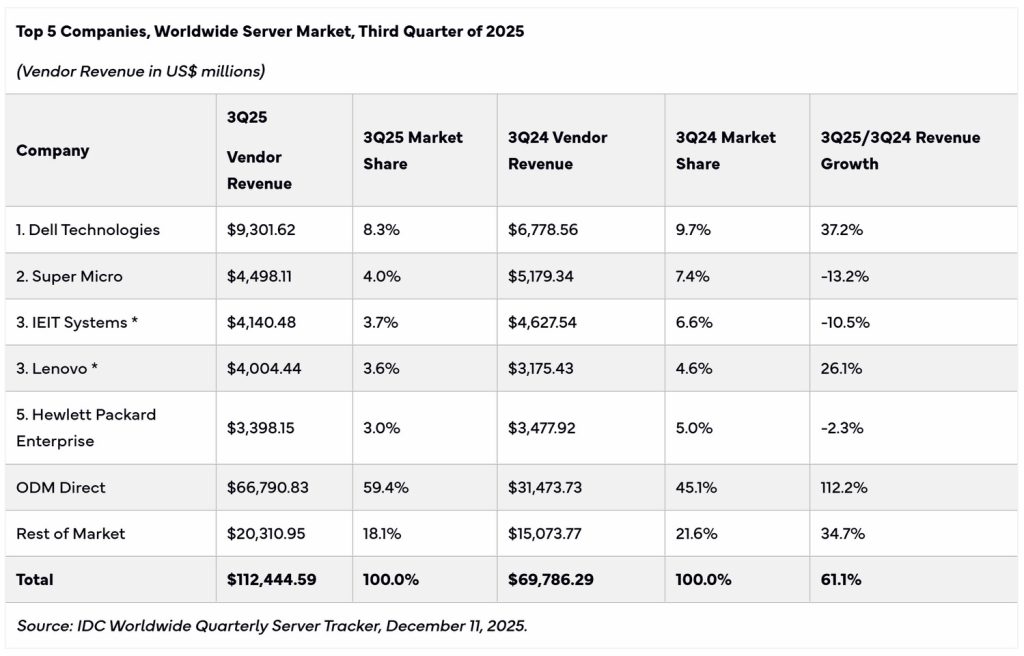The image size is (1024, 656).
Task: Click the Hewlett Packard Enterprise row label
Action: pyautogui.click(x=86, y=427)
